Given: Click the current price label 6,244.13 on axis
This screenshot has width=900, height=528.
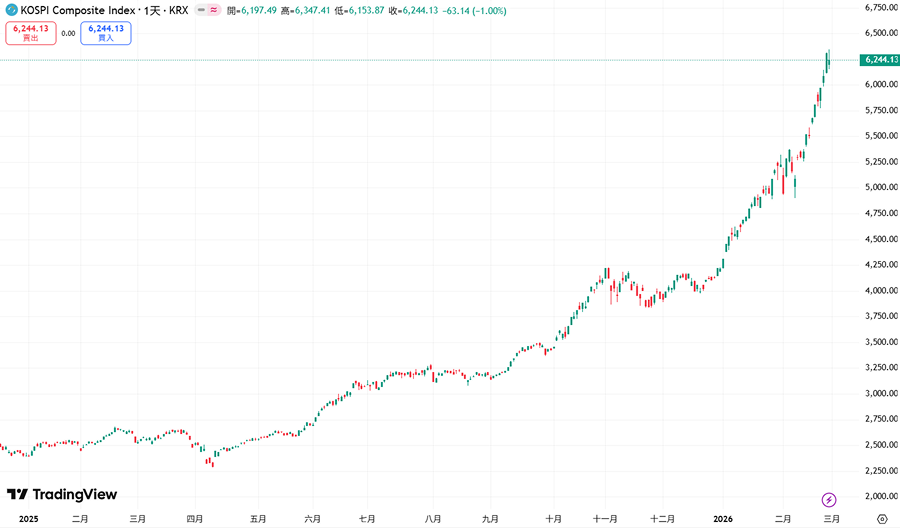Looking at the screenshot, I should point(877,60).
